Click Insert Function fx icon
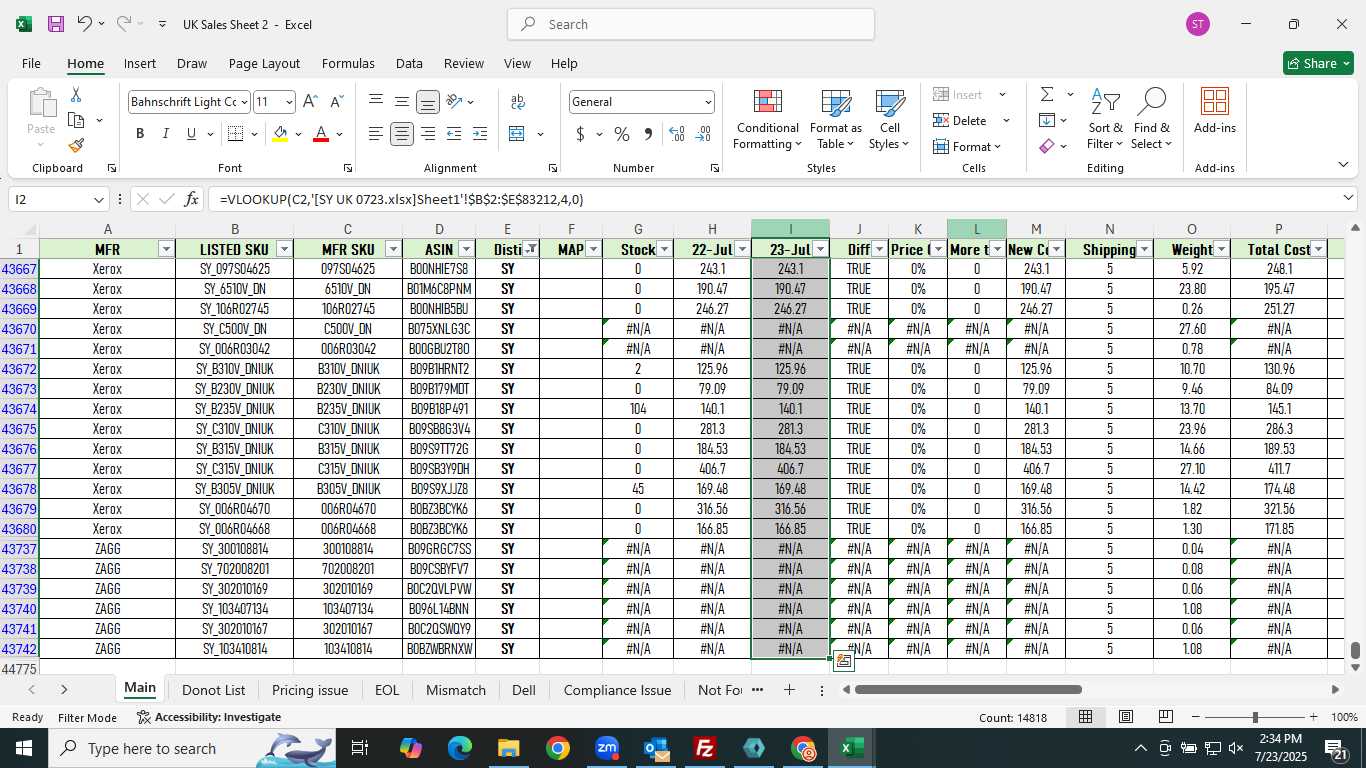Screen dimensions: 1366x768 (x=192, y=199)
